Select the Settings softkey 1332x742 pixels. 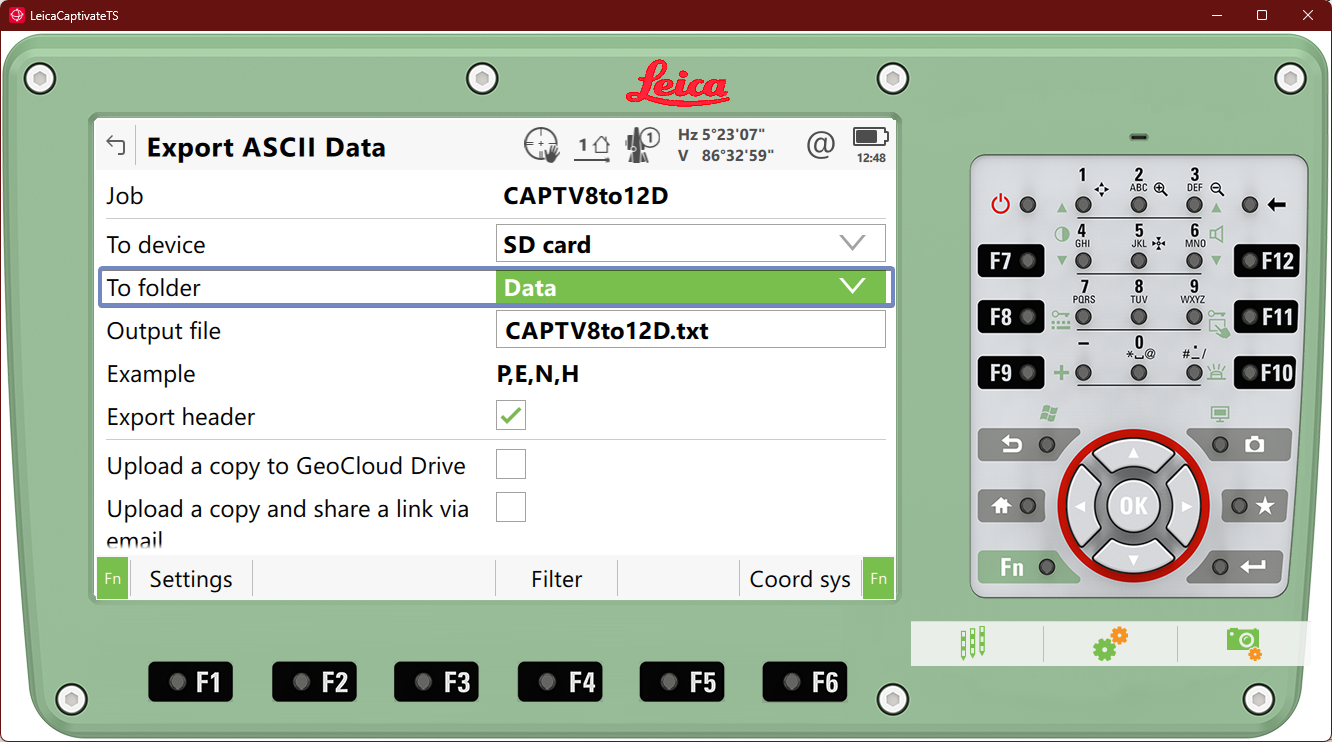tap(190, 579)
